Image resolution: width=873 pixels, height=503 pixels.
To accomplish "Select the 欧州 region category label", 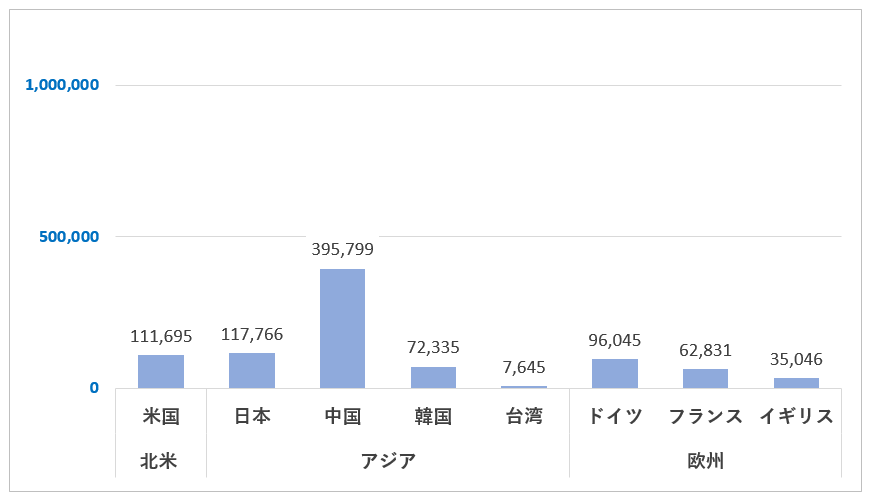I will coord(705,461).
